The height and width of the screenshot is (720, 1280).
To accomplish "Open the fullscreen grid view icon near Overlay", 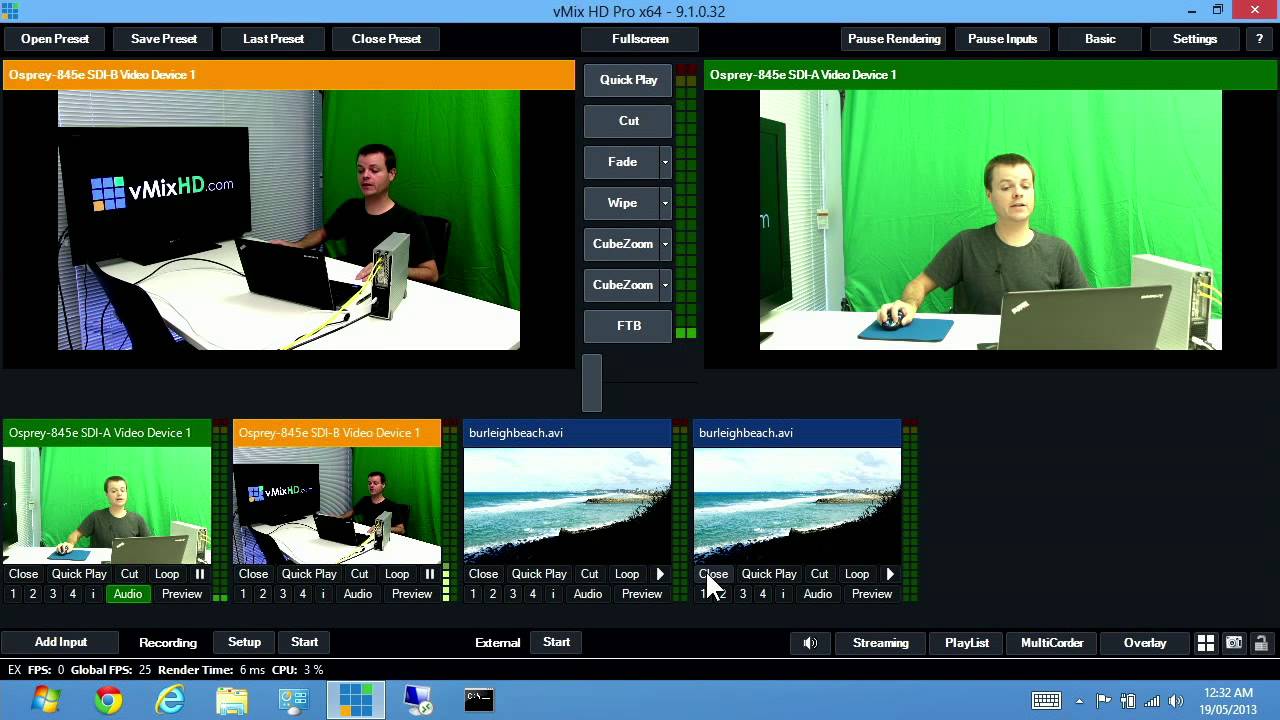I will pyautogui.click(x=1205, y=643).
